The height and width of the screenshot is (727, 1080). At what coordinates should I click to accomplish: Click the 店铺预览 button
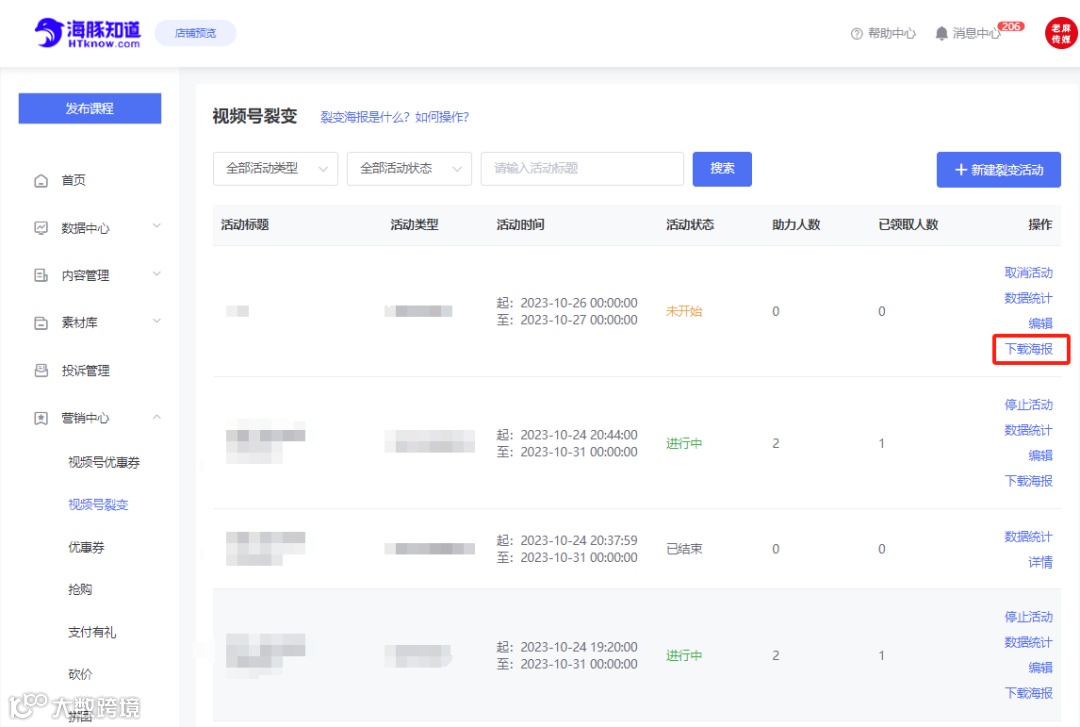point(196,33)
